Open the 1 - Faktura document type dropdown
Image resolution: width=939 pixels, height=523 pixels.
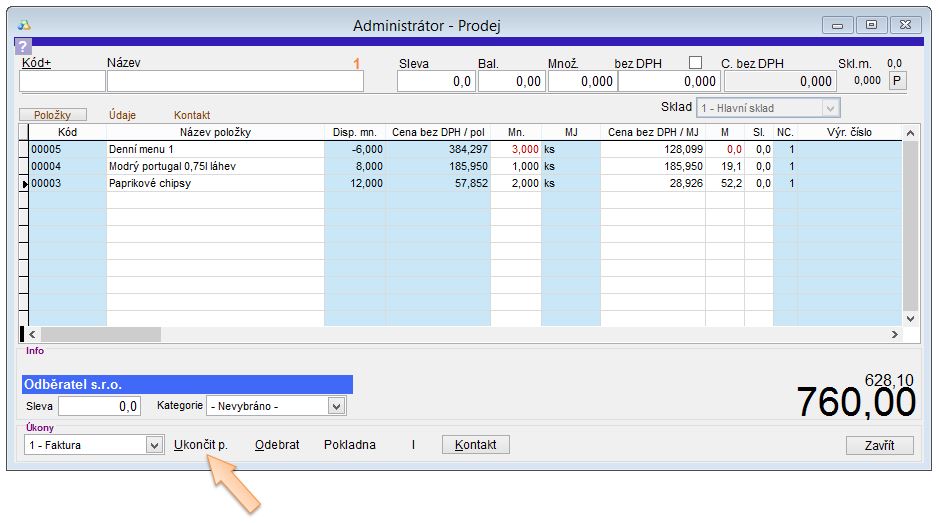tap(154, 445)
